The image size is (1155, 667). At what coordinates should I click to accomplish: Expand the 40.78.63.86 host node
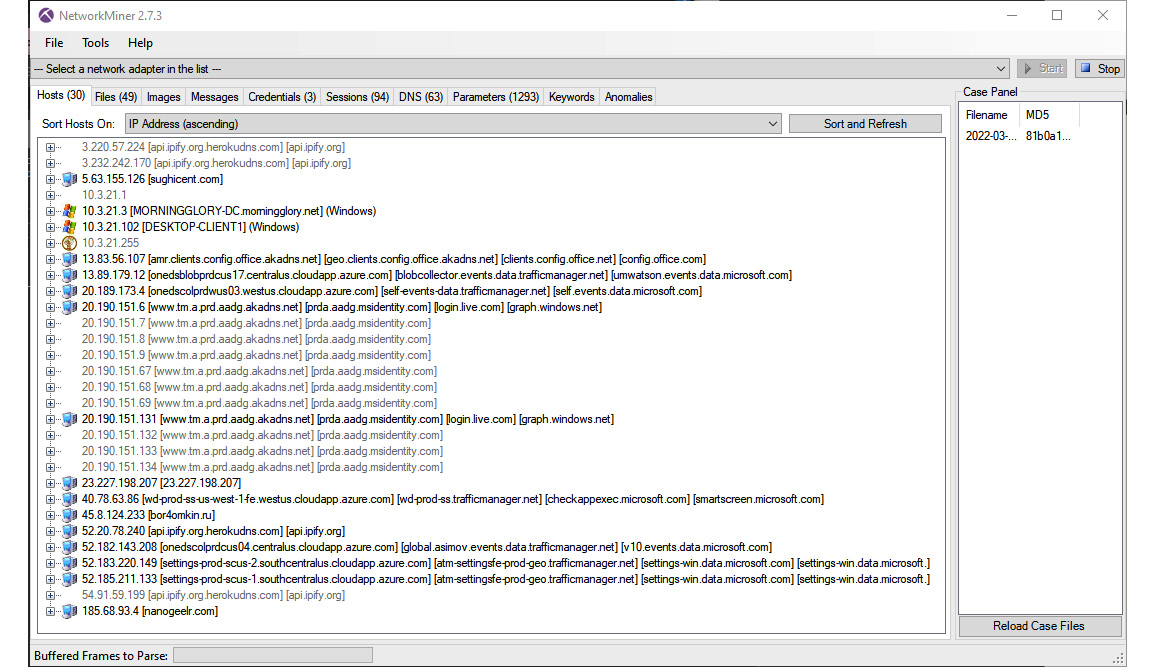coord(50,499)
